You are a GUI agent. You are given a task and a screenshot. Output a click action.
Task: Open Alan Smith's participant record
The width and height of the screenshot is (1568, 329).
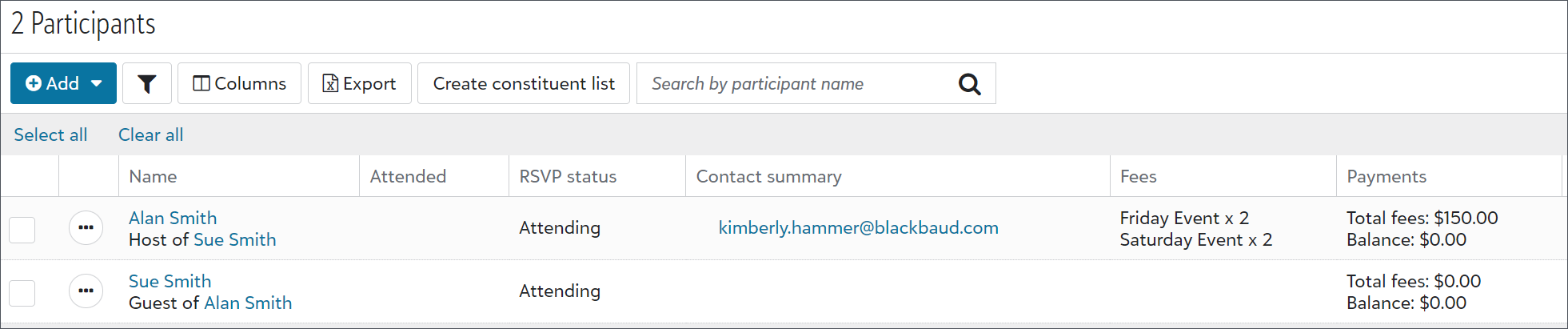[173, 218]
